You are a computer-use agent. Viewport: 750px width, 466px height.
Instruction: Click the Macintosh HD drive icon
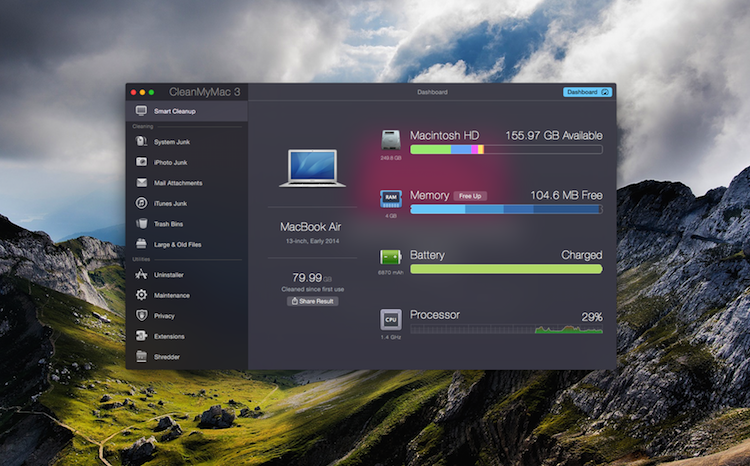(391, 141)
